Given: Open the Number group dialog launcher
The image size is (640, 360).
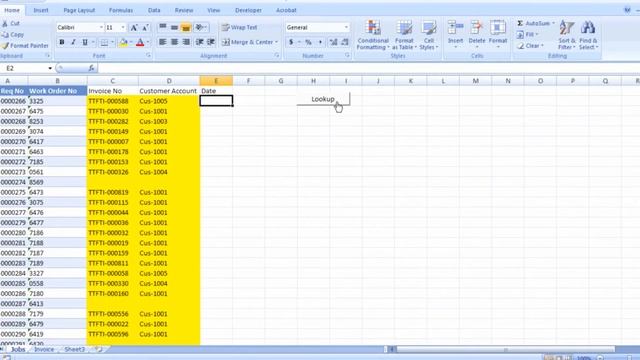Looking at the screenshot, I should coord(347,55).
